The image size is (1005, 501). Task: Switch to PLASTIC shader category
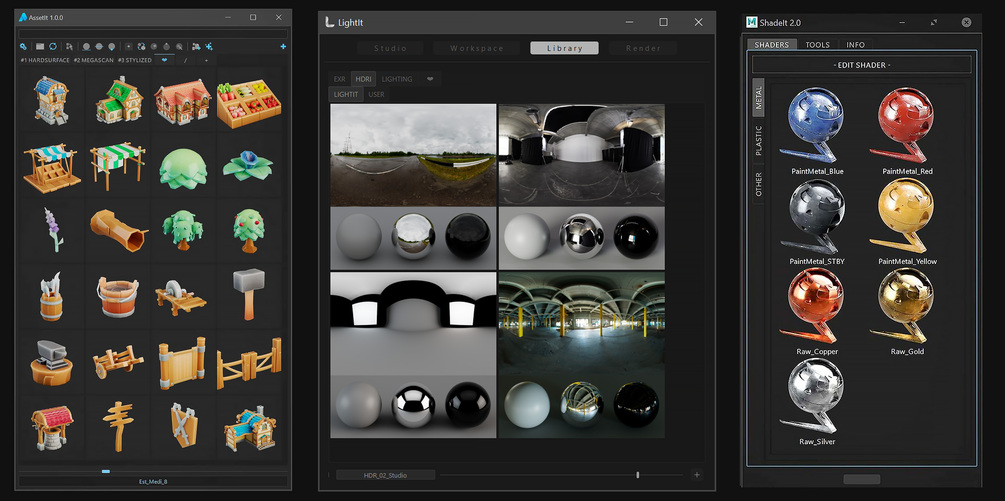coord(758,140)
